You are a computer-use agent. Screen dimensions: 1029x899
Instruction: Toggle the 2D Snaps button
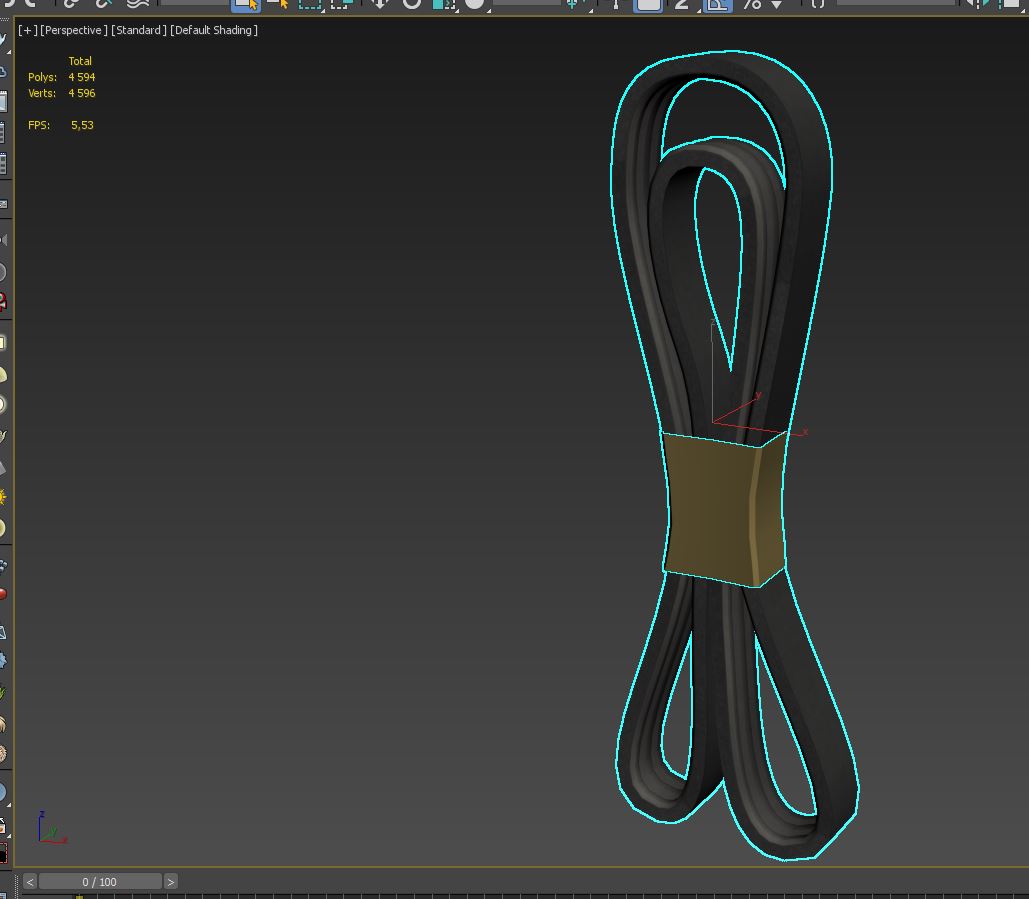pyautogui.click(x=684, y=4)
